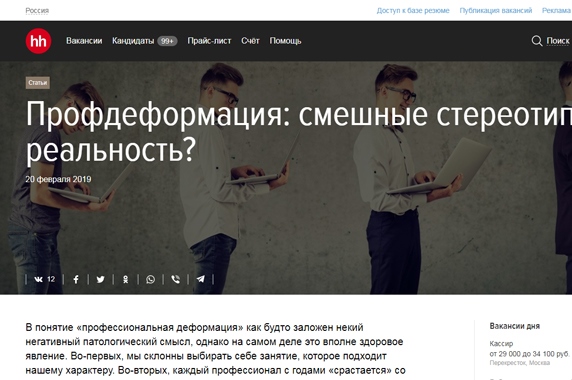The height and width of the screenshot is (380, 572).
Task: Click the article headline Профдеформация
Action: [299, 132]
